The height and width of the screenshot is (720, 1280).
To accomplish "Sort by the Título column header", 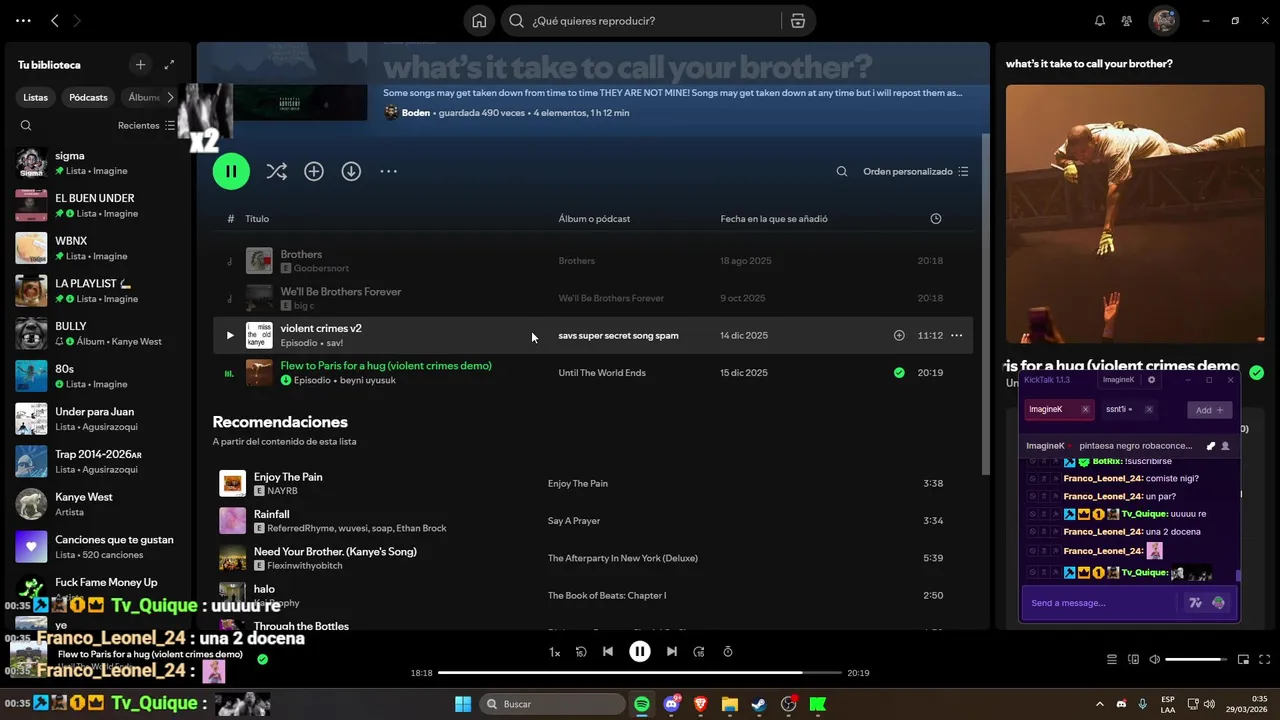I will click(x=257, y=219).
